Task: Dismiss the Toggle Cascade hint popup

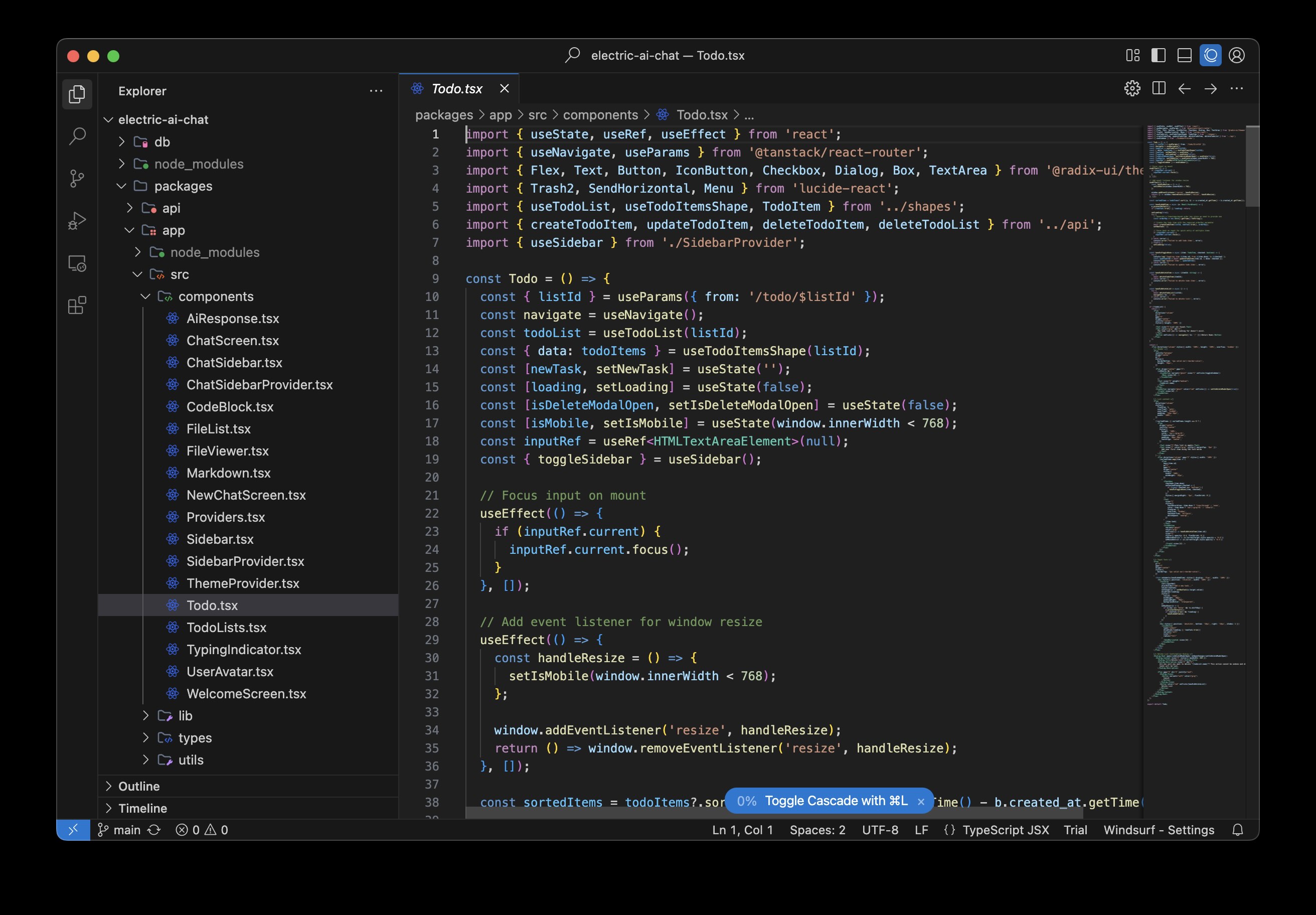Action: click(x=921, y=802)
